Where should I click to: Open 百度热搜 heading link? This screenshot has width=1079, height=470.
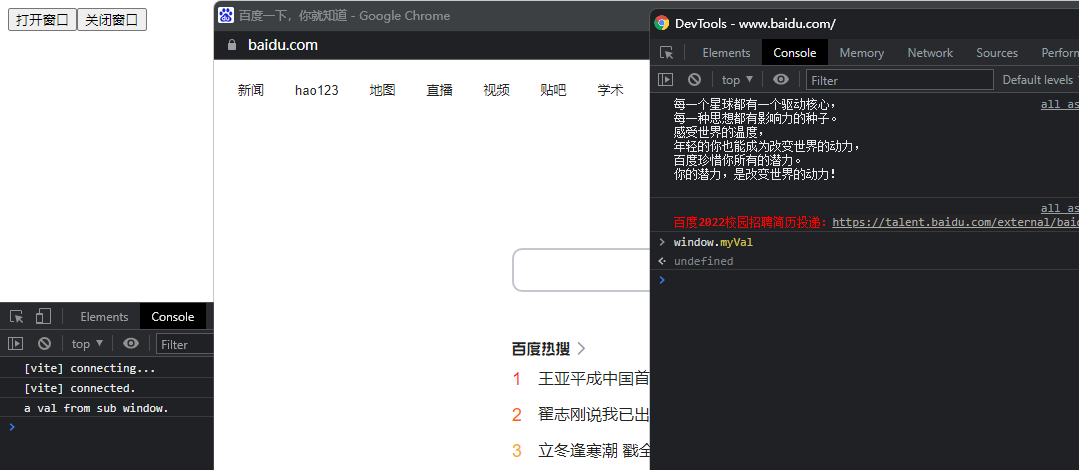pyautogui.click(x=541, y=349)
